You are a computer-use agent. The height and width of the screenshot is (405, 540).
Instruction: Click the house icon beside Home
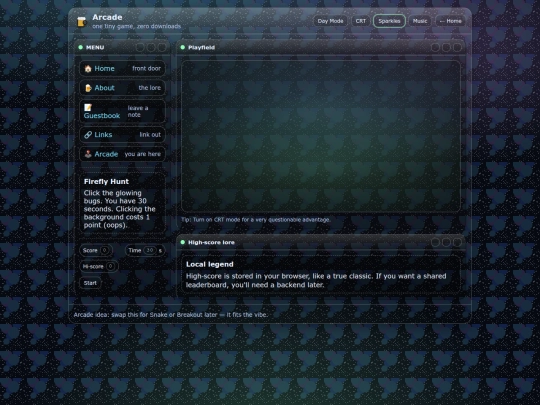(x=88, y=69)
